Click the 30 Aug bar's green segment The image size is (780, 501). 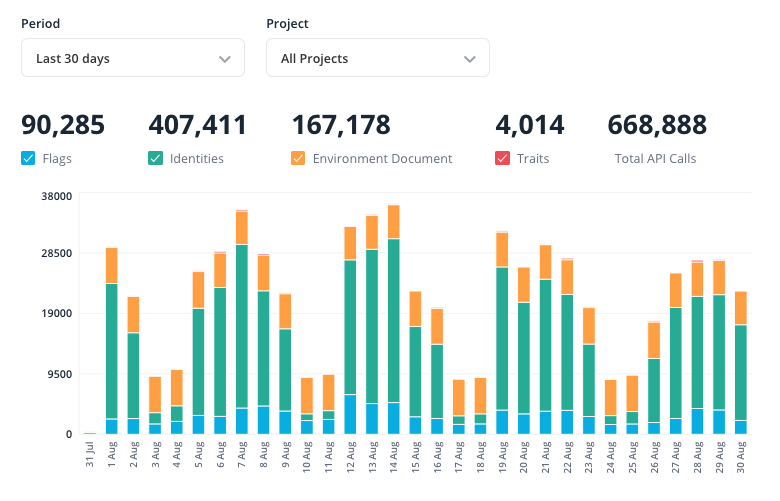741,372
